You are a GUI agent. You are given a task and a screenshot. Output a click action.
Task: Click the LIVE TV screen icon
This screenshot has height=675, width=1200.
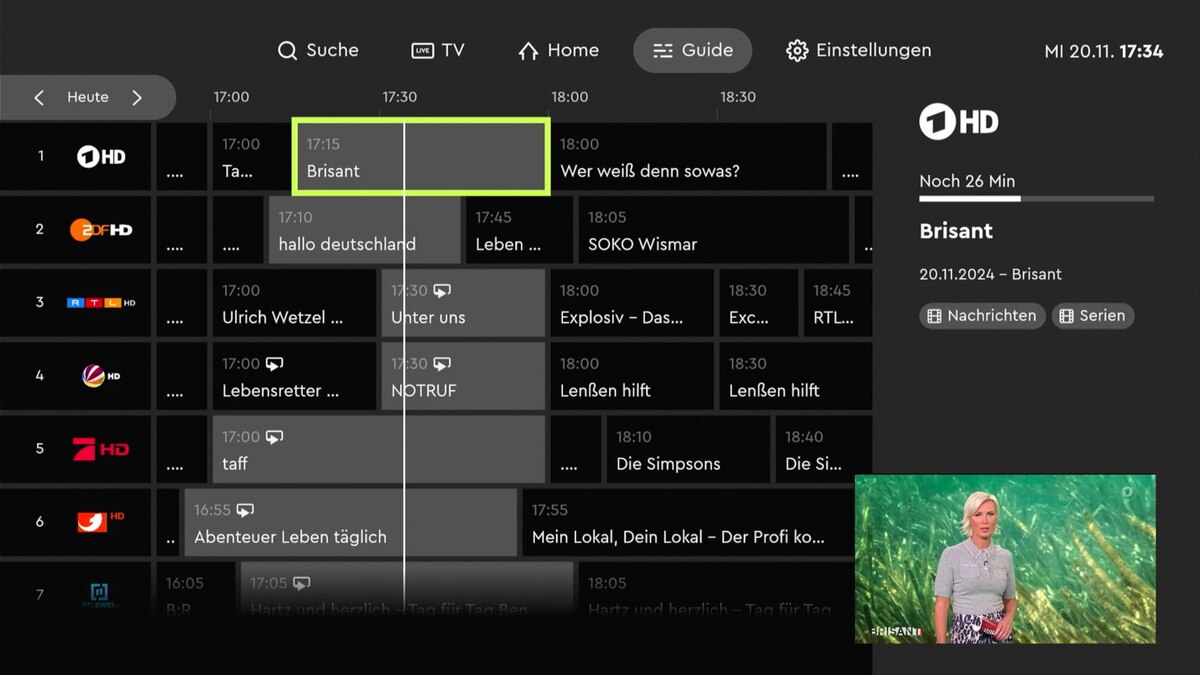pos(422,50)
